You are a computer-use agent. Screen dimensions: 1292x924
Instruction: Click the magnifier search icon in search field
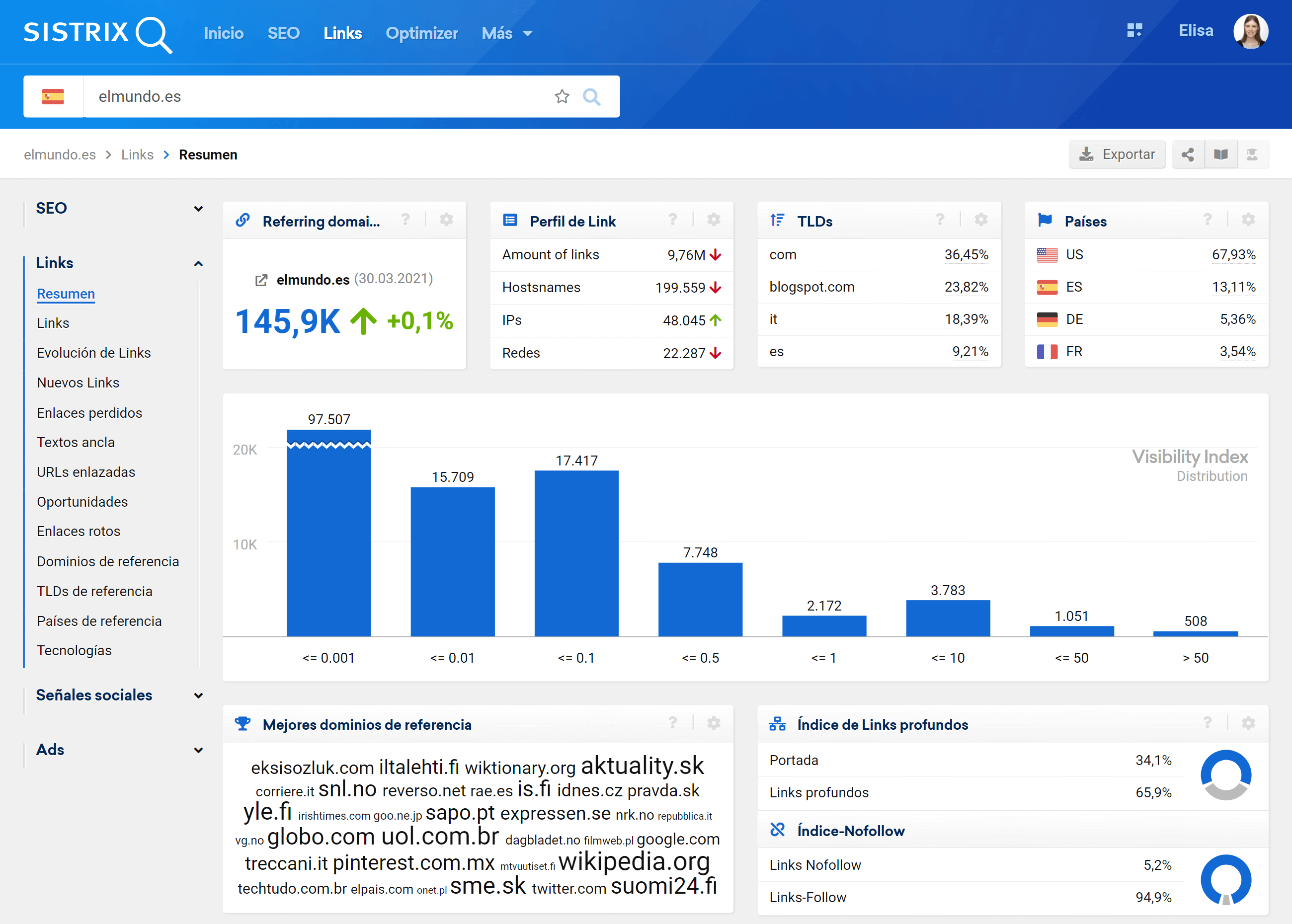tap(591, 97)
